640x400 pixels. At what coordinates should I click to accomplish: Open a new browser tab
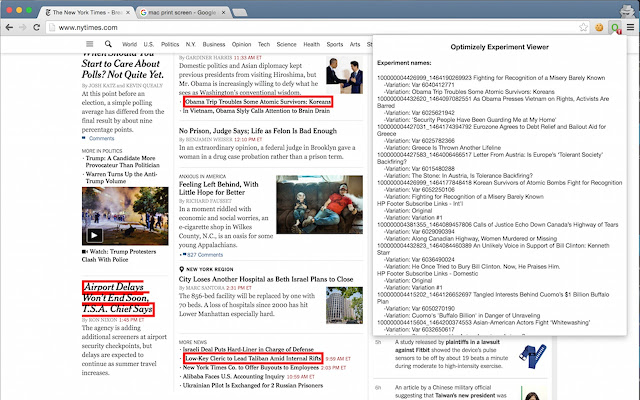(x=240, y=13)
